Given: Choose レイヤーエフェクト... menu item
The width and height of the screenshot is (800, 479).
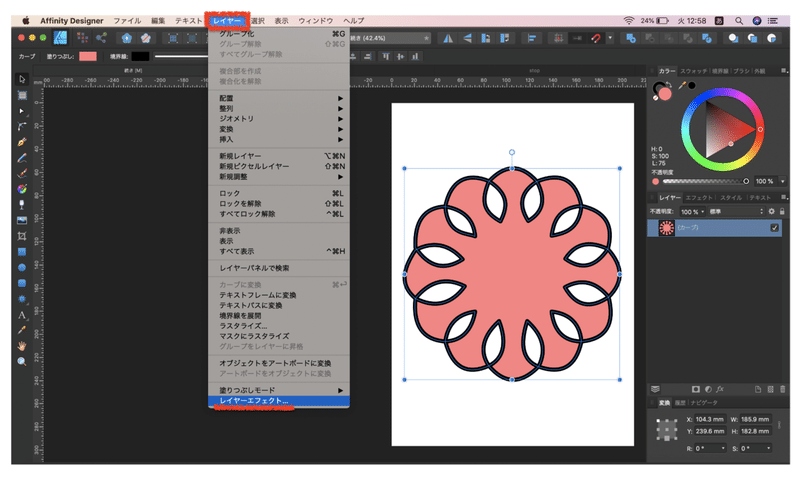Looking at the screenshot, I should point(279,401).
